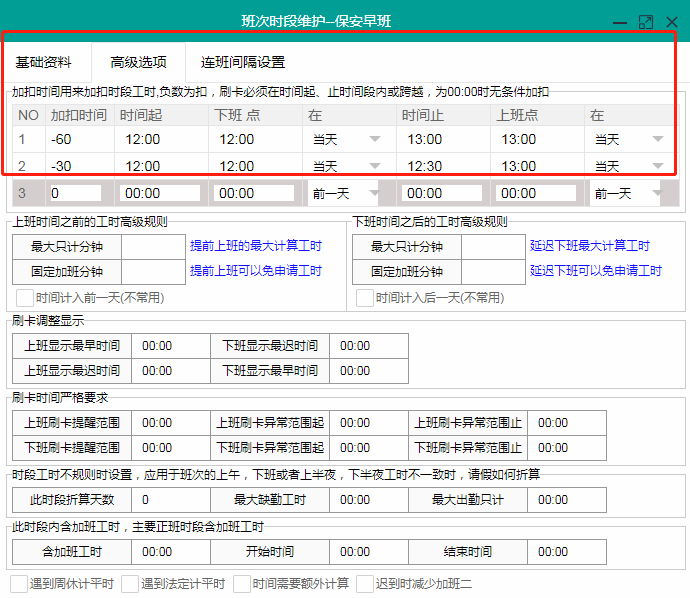Click the 上班显示最早时间 value field
The height and width of the screenshot is (598, 690).
click(x=171, y=346)
